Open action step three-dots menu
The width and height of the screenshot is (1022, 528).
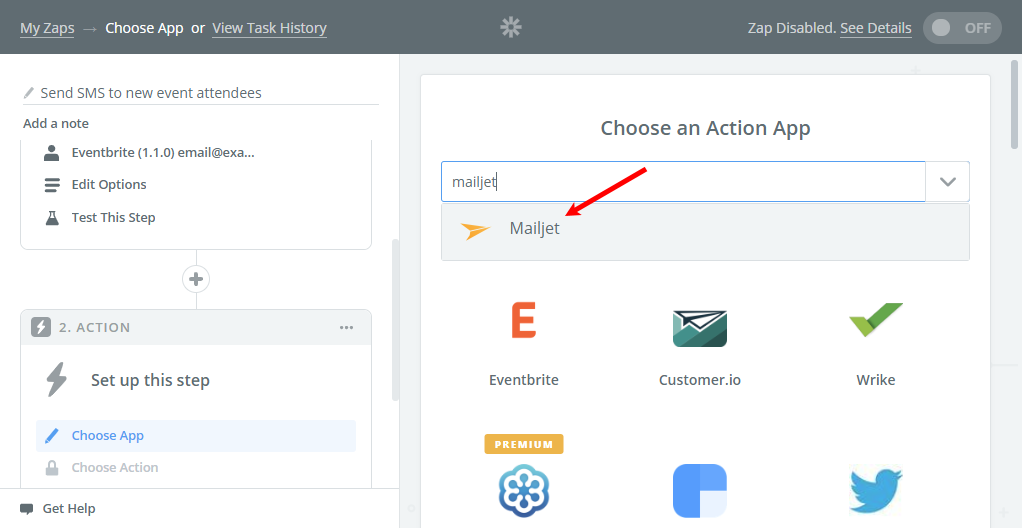click(x=347, y=327)
